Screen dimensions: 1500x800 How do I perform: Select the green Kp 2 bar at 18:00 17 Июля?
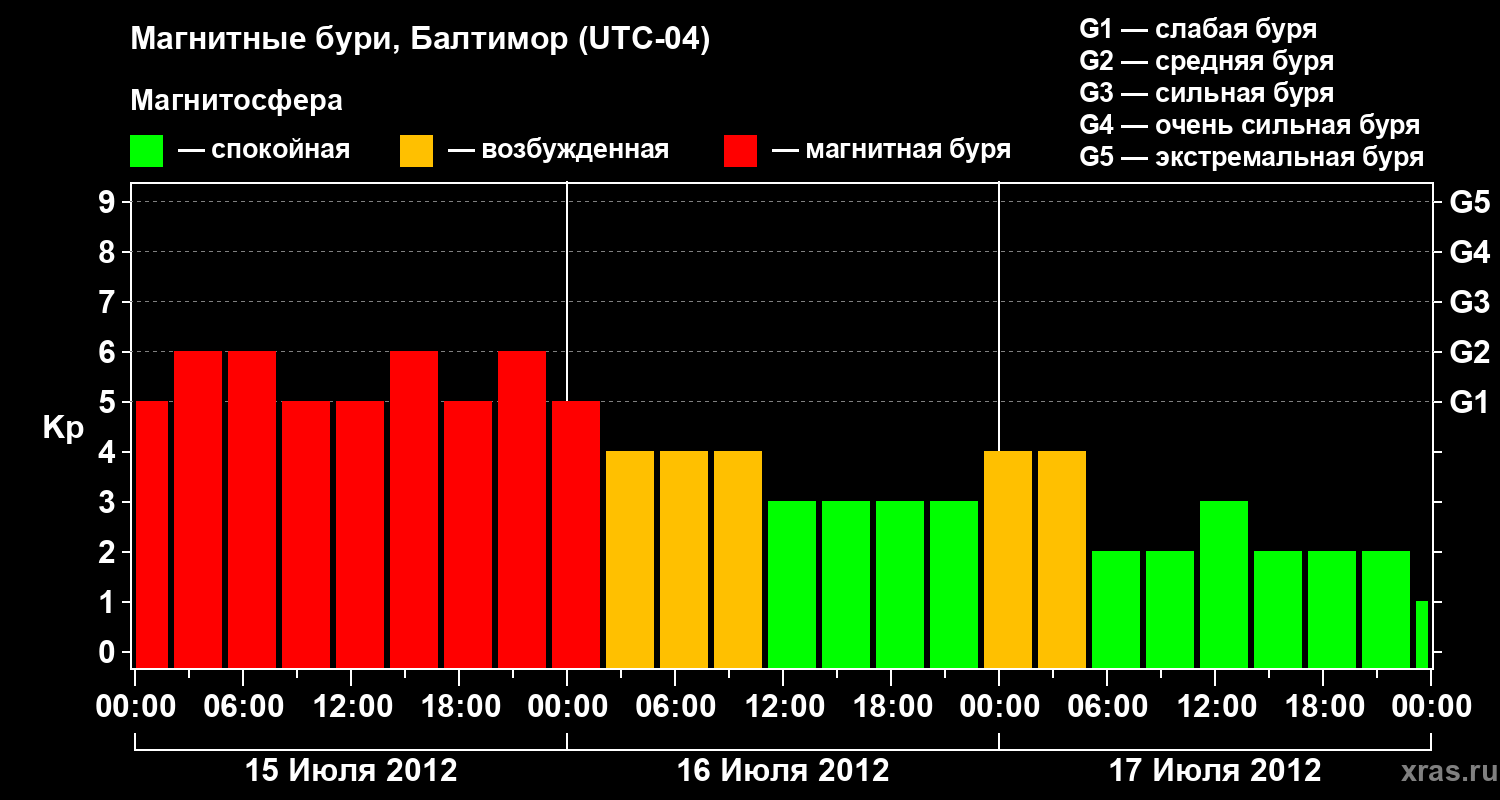[x=1332, y=609]
